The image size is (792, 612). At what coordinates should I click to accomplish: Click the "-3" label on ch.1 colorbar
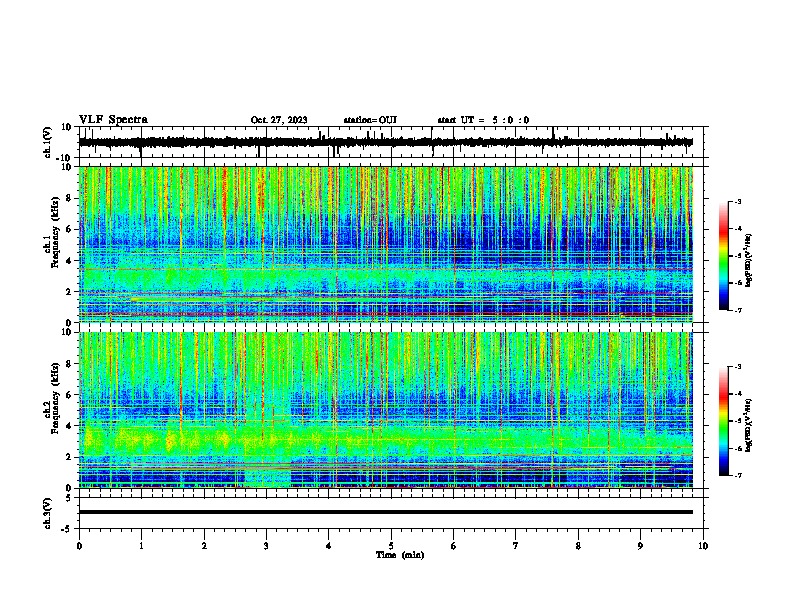point(738,201)
